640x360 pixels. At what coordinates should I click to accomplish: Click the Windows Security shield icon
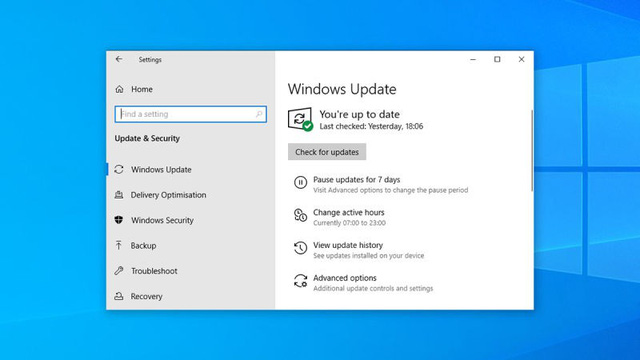[x=119, y=220]
